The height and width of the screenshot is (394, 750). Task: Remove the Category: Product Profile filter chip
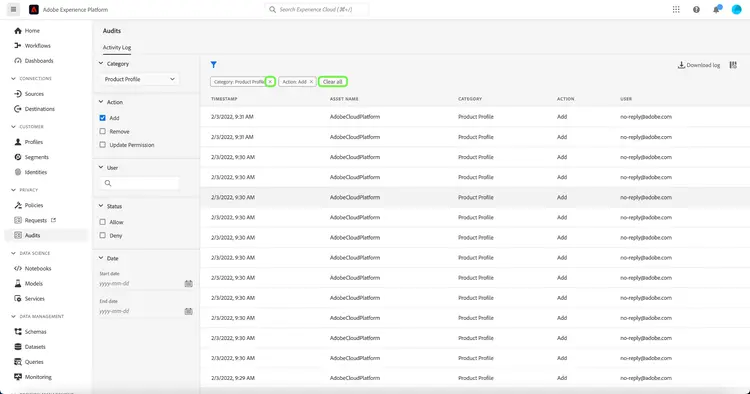tap(270, 82)
